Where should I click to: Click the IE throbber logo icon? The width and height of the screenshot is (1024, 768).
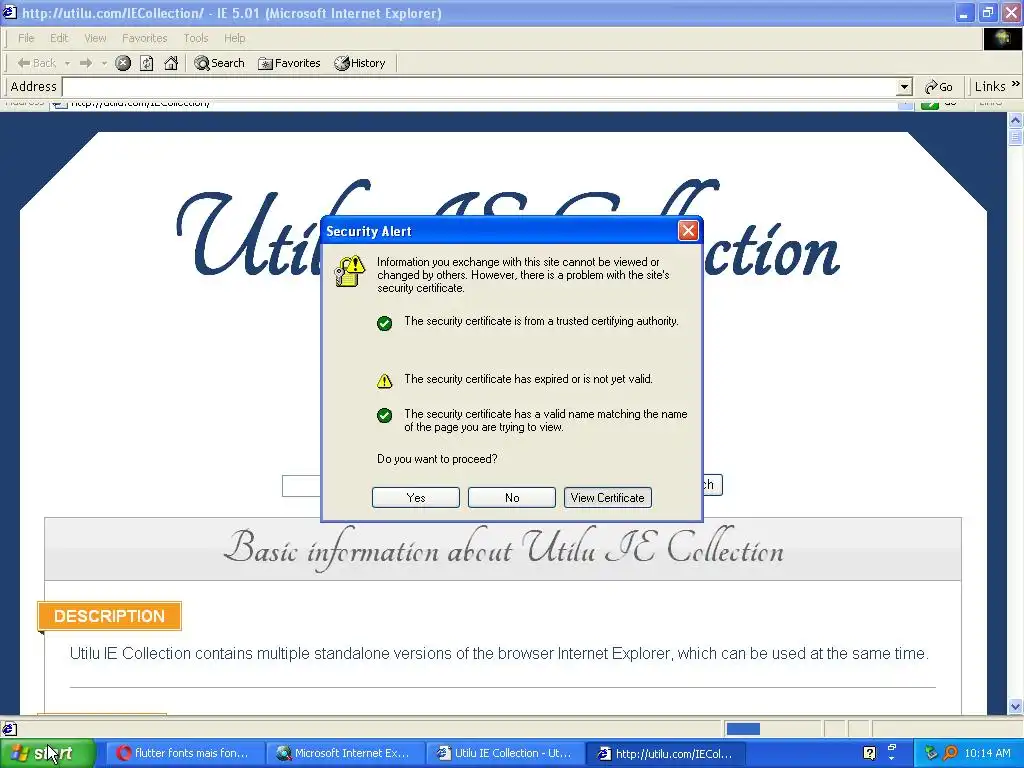[x=1002, y=39]
